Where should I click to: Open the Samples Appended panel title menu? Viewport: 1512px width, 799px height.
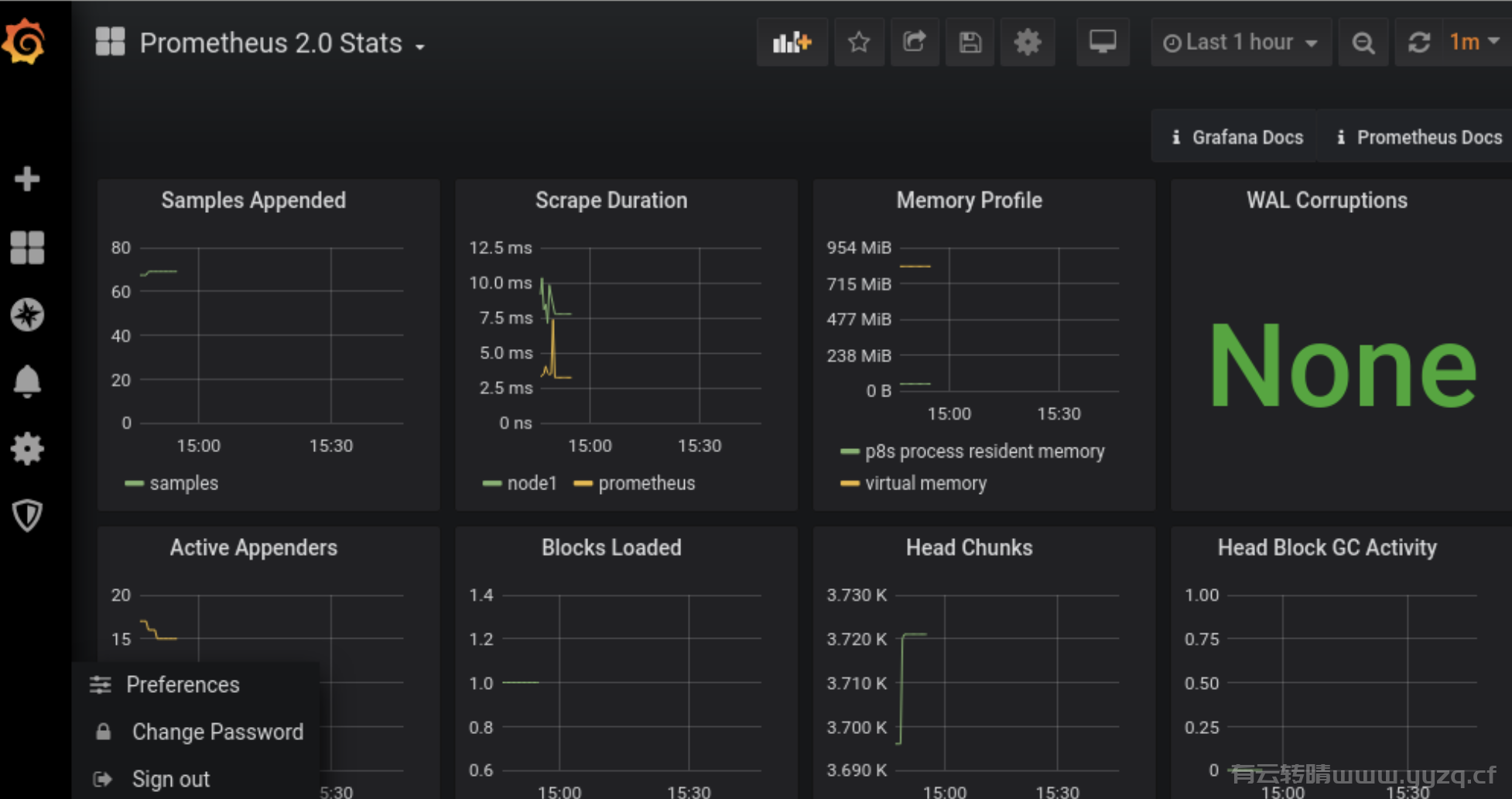(x=254, y=200)
